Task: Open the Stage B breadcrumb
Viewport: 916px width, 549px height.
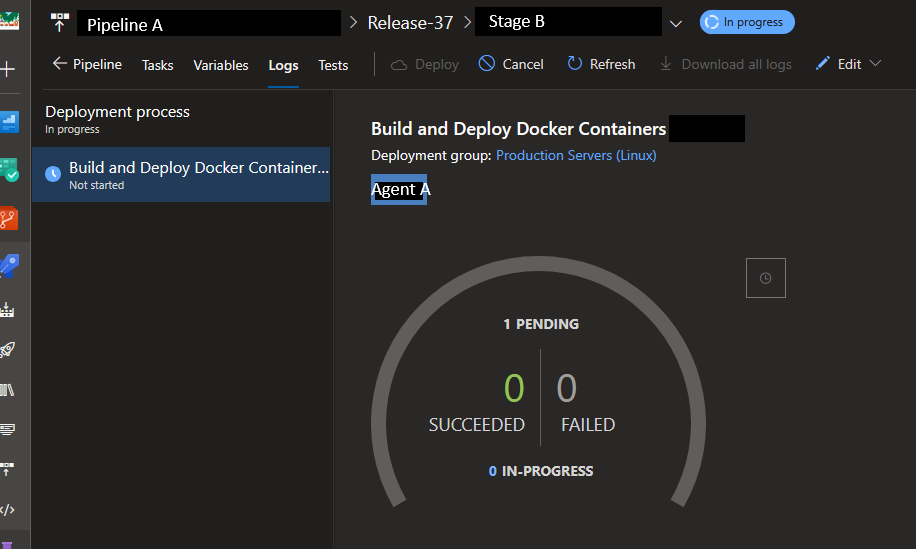Action: [x=568, y=22]
